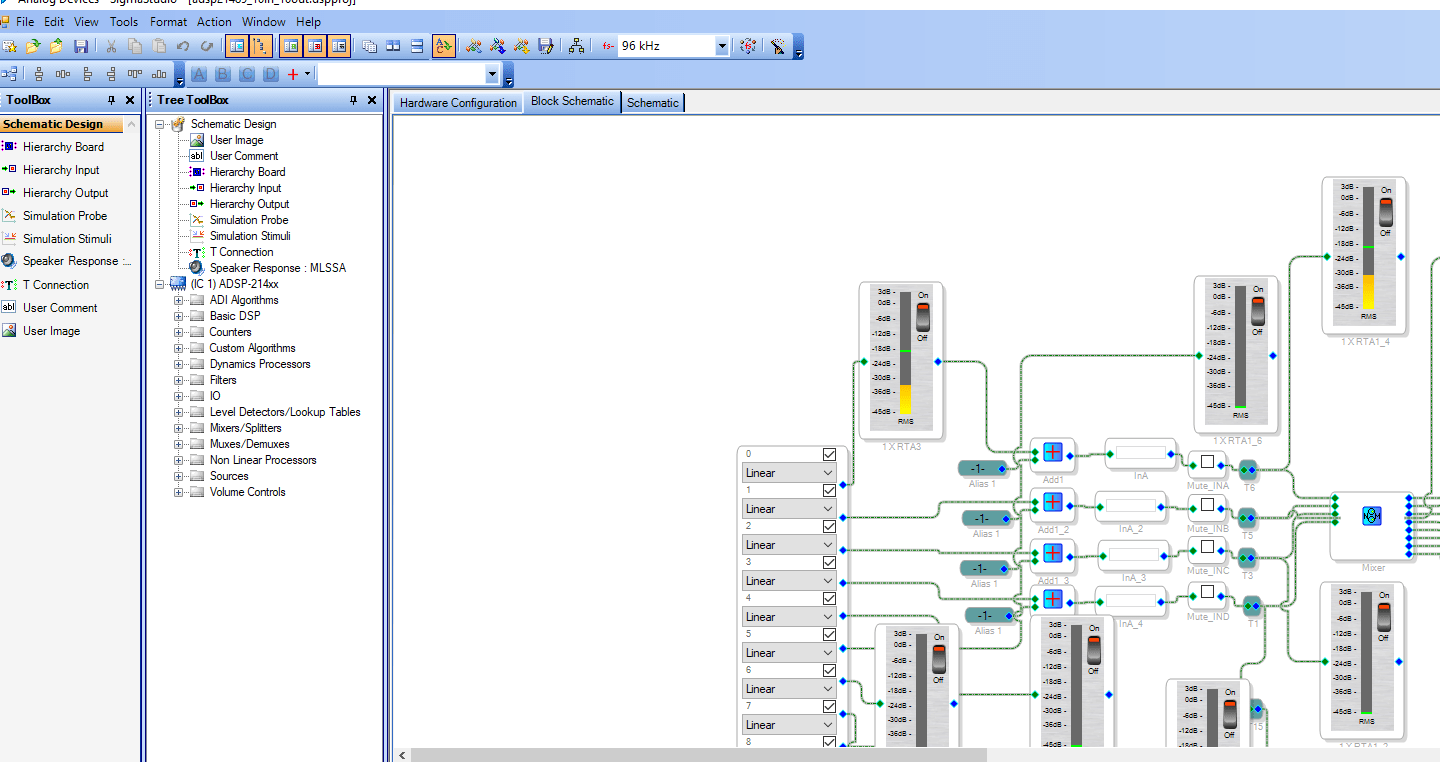Expand the Basic DSP tree folder
This screenshot has width=1440, height=762.
point(179,316)
